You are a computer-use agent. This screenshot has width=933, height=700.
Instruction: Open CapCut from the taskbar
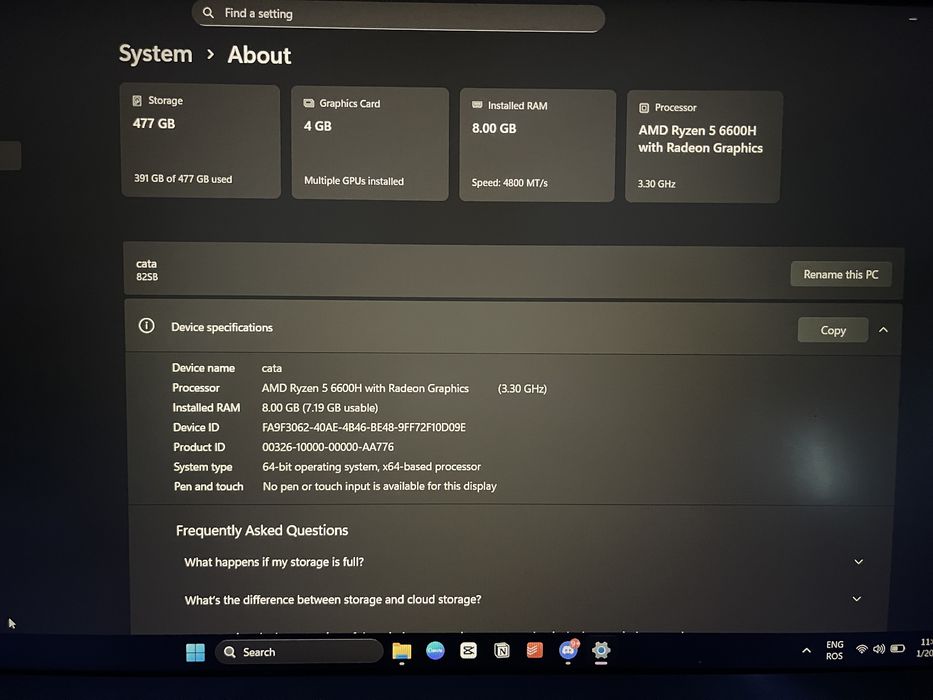click(x=468, y=651)
